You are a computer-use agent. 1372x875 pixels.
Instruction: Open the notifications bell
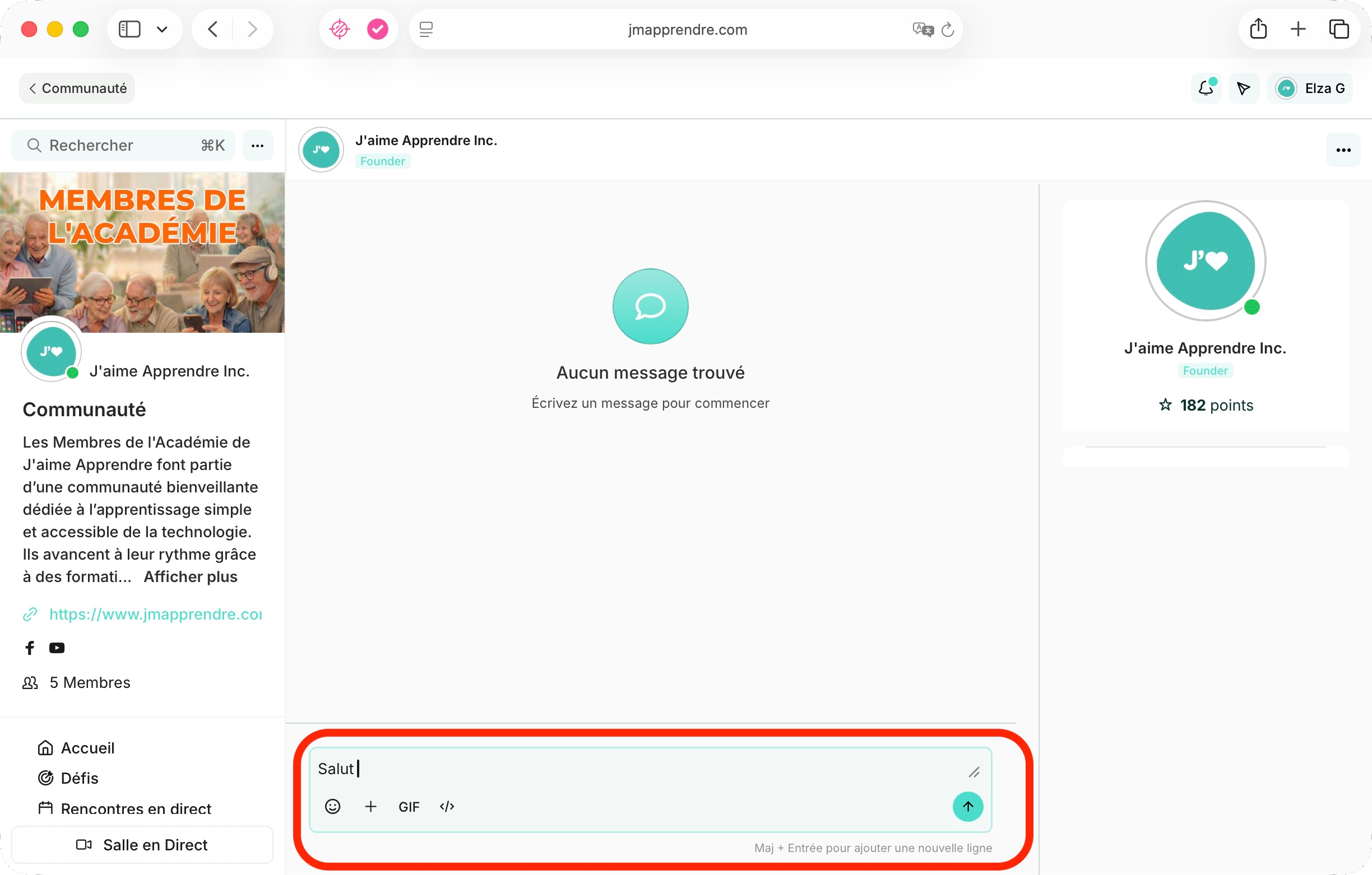tap(1206, 89)
